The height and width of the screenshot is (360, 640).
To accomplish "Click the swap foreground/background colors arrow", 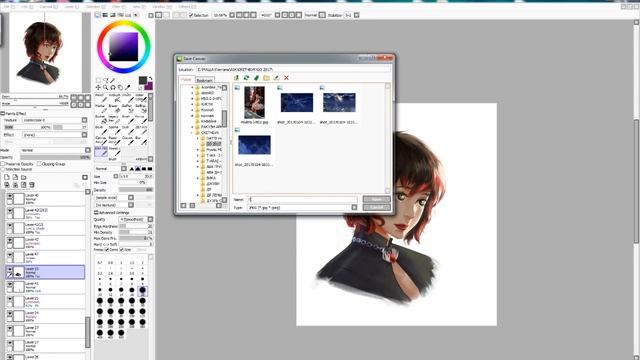I will click(x=150, y=78).
